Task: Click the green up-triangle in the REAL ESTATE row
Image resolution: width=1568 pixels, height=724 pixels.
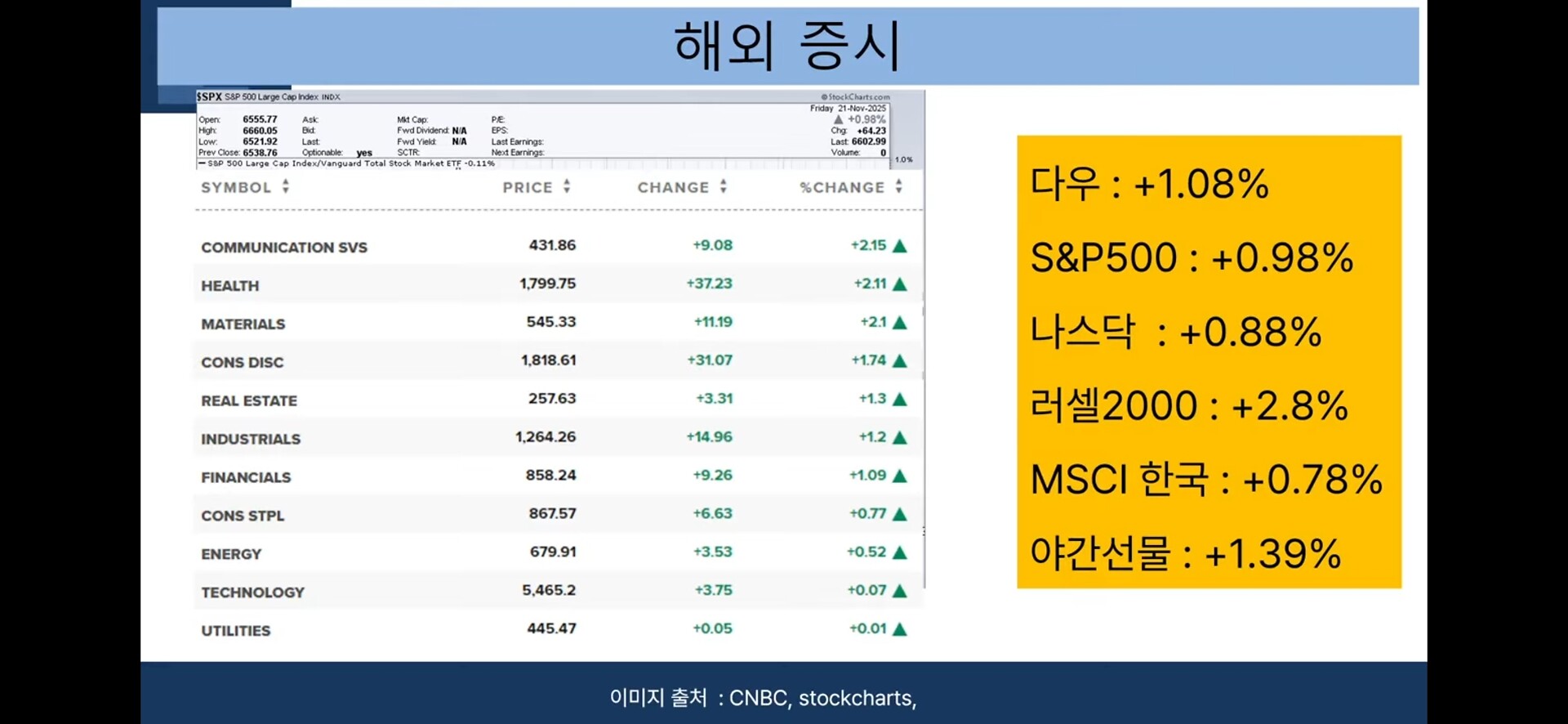Action: [x=900, y=400]
